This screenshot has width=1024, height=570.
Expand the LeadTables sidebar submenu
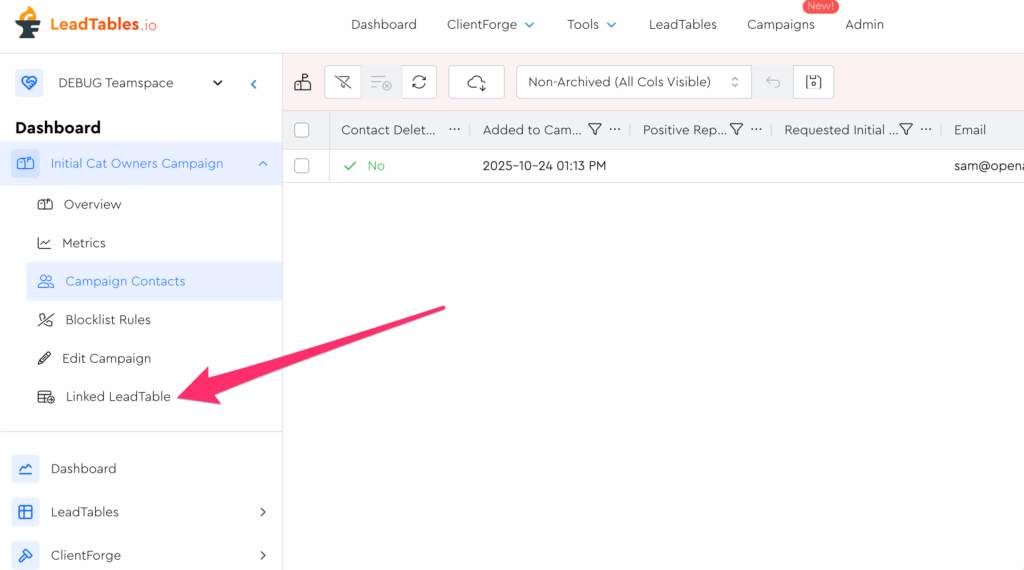tap(263, 512)
